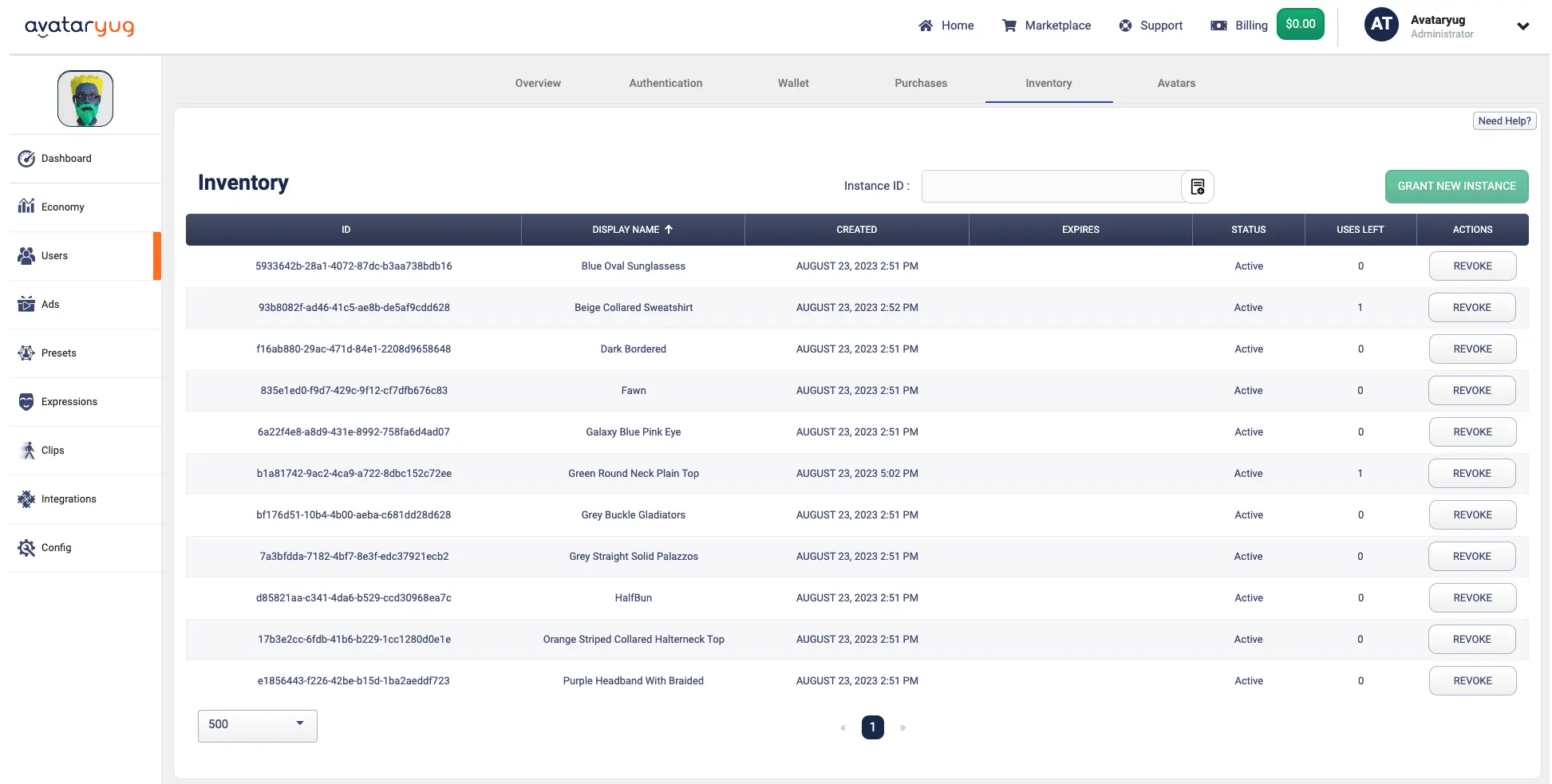This screenshot has height=784, width=1552.
Task: Expand the pagination next page arrow
Action: [x=902, y=727]
